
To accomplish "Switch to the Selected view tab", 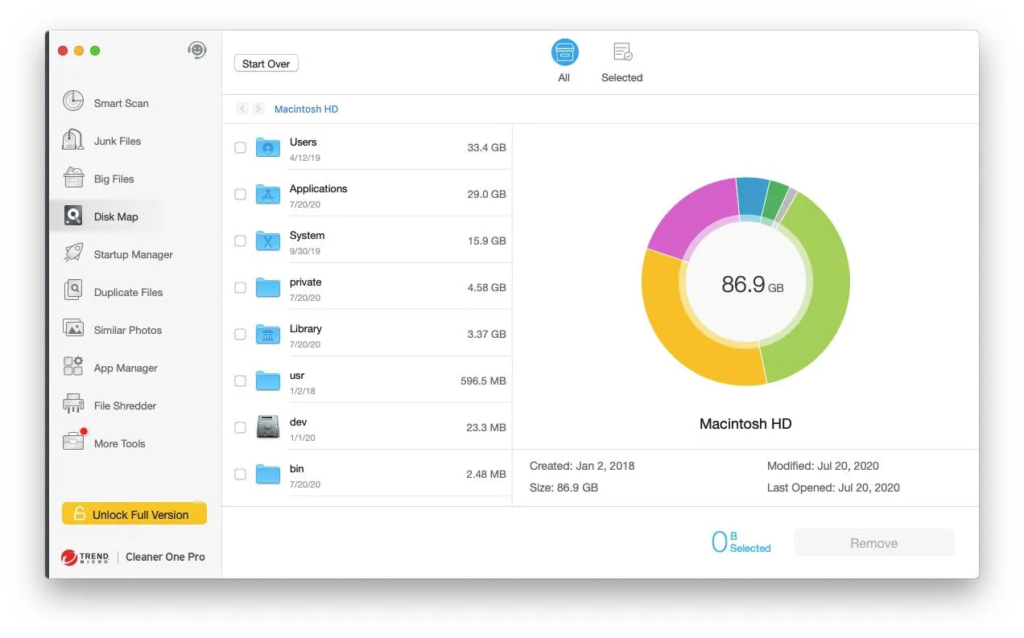I will pyautogui.click(x=621, y=59).
